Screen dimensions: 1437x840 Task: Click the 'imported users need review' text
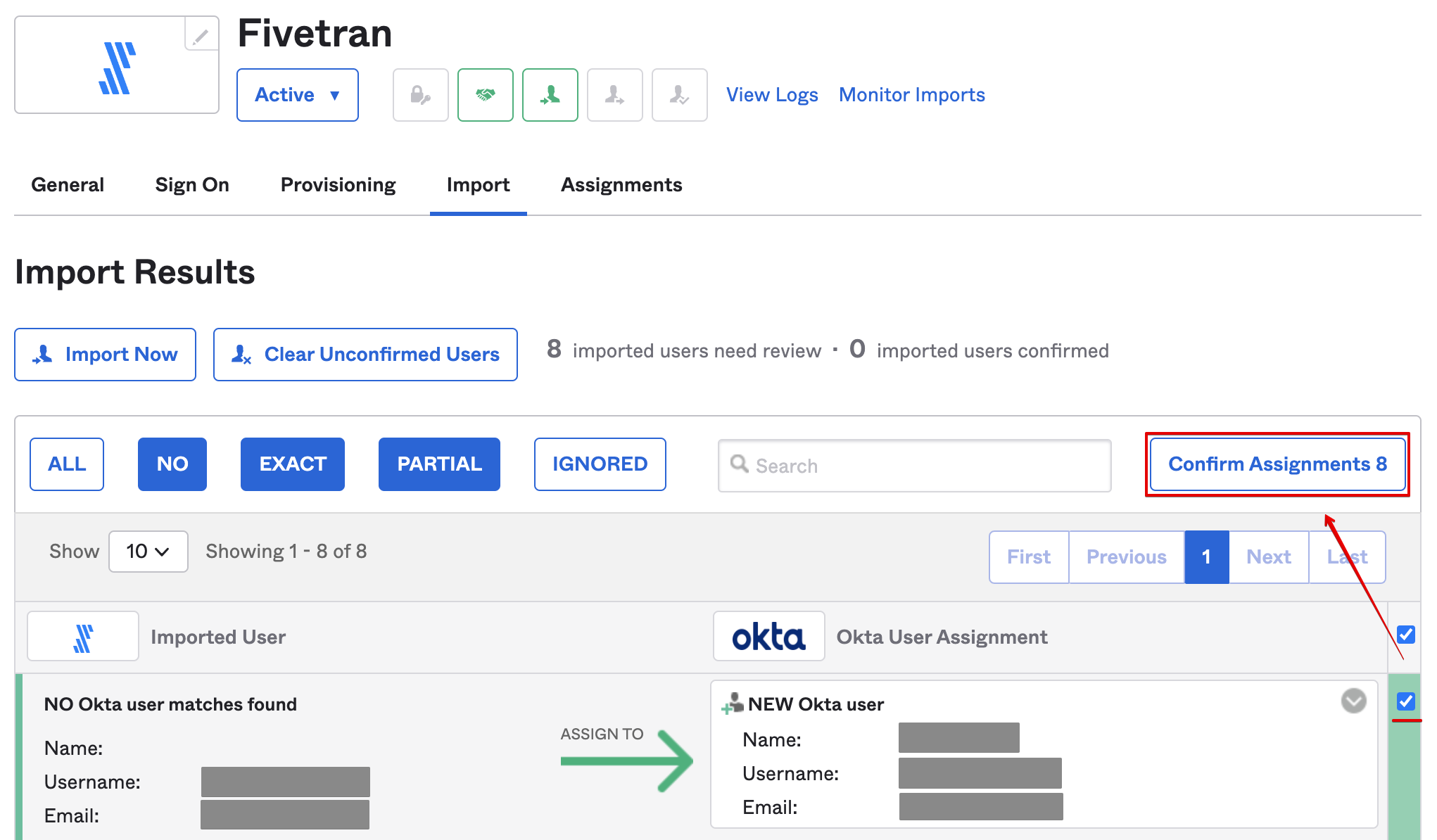pos(697,351)
